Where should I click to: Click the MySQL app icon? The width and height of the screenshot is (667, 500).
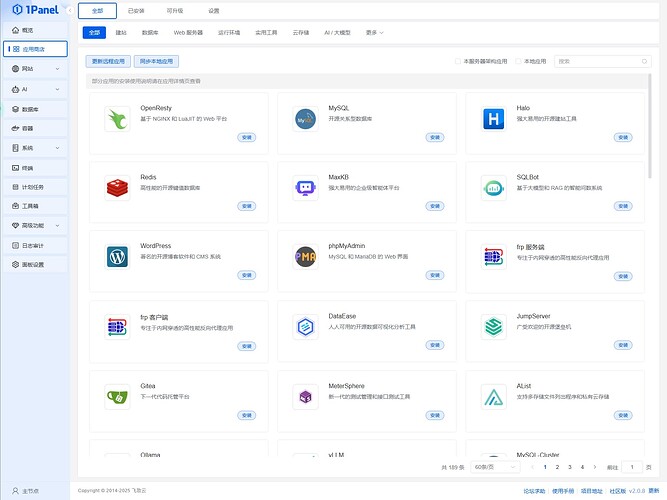coord(305,119)
